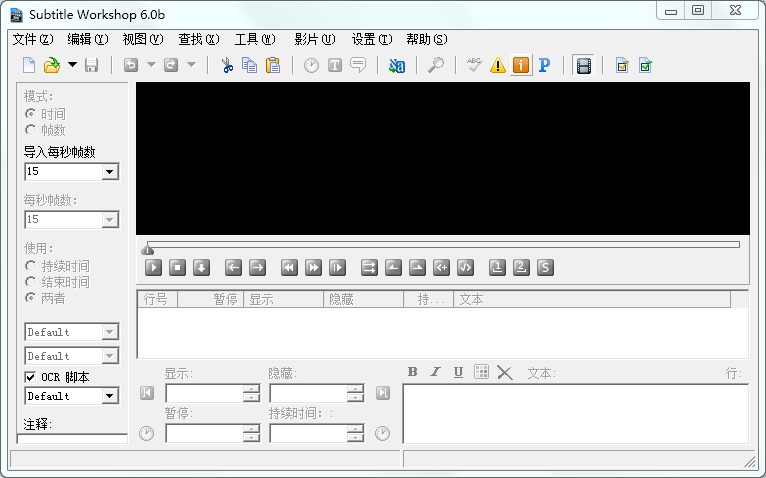
Task: Open the 文件 menu
Action: pyautogui.click(x=32, y=39)
